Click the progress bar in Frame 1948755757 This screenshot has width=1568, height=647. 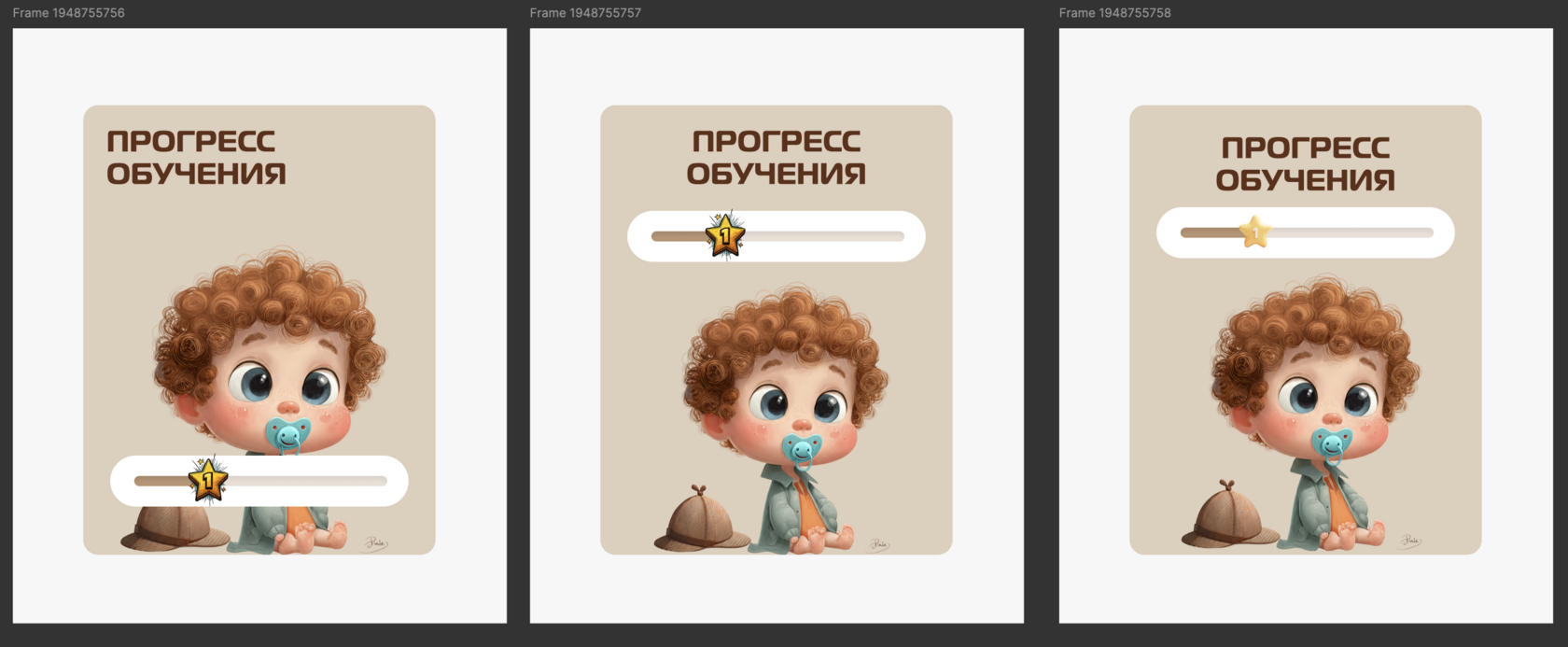pyautogui.click(x=777, y=236)
